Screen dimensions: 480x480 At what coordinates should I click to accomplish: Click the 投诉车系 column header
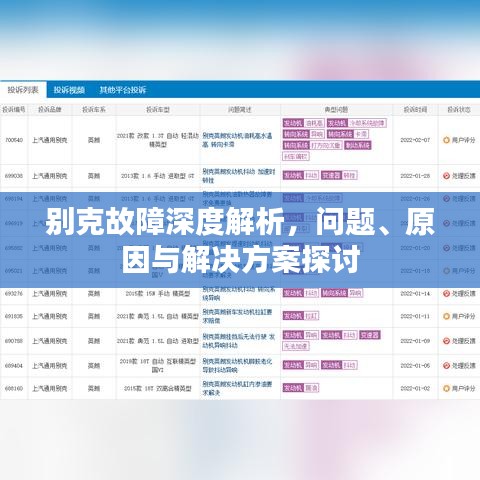[94, 109]
